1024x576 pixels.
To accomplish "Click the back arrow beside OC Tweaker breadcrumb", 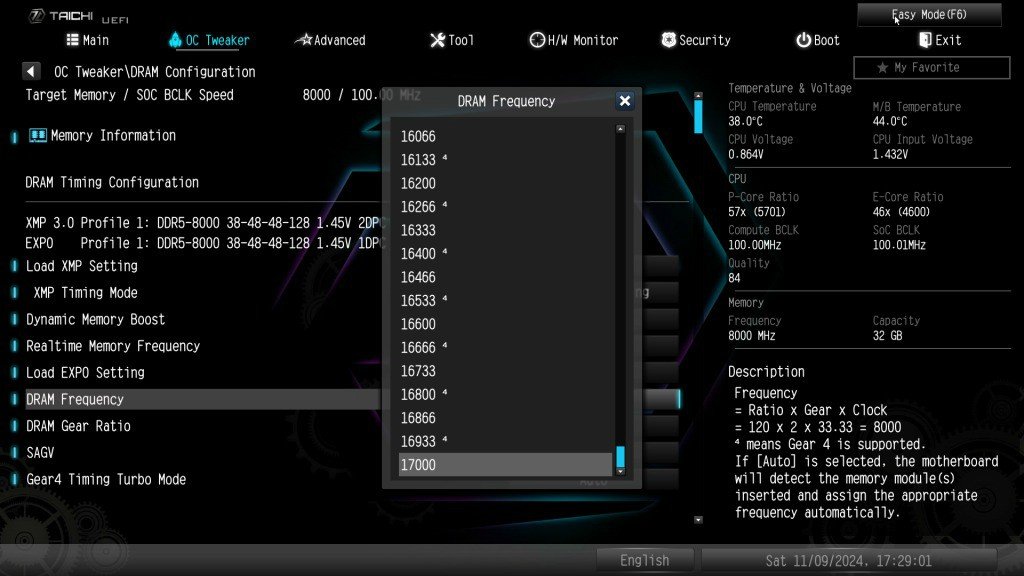I will coord(31,72).
